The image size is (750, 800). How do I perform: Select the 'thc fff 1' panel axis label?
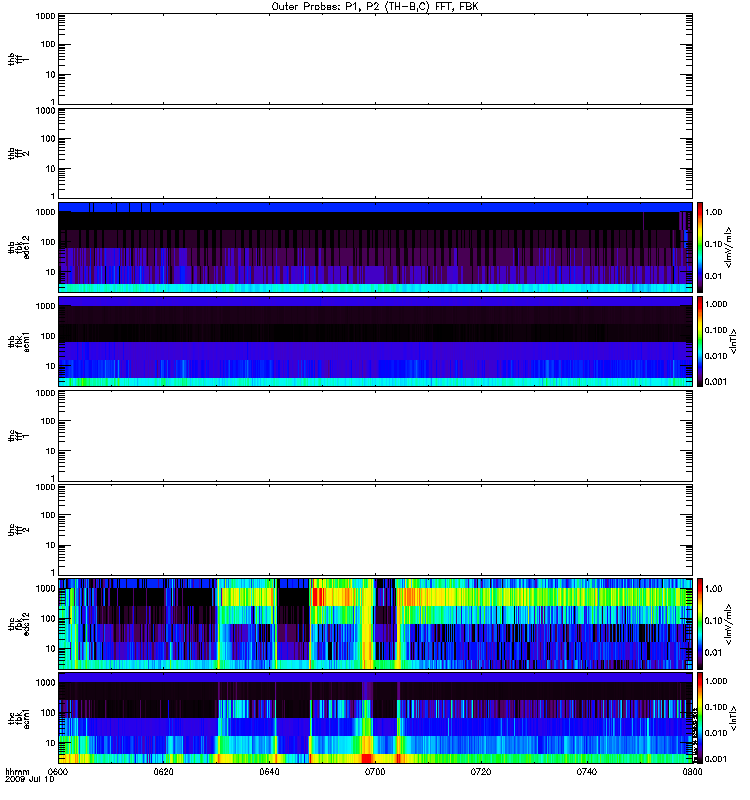pos(18,436)
